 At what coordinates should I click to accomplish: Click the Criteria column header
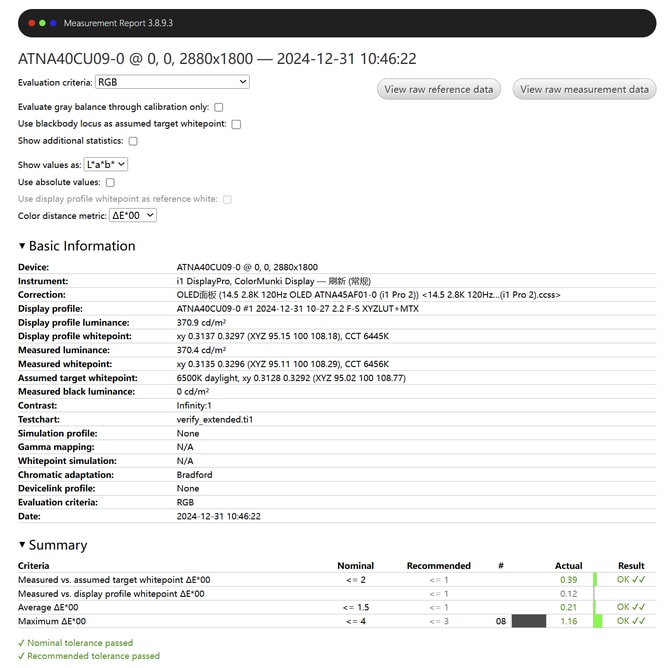33,566
